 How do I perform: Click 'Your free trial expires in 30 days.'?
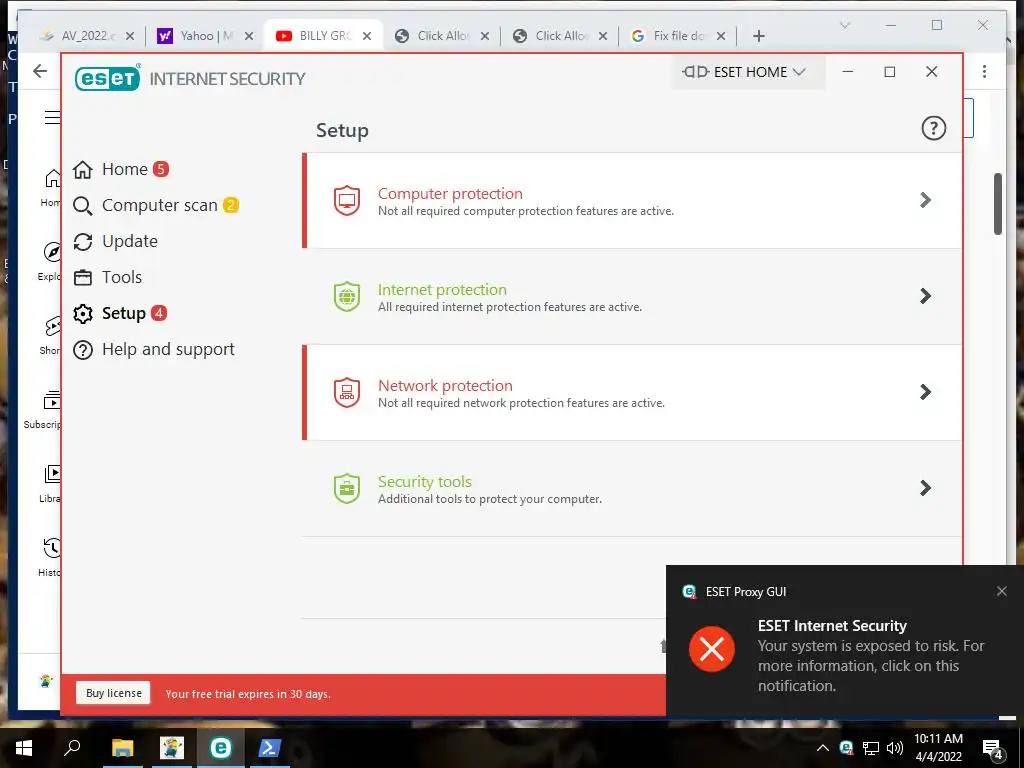(248, 694)
